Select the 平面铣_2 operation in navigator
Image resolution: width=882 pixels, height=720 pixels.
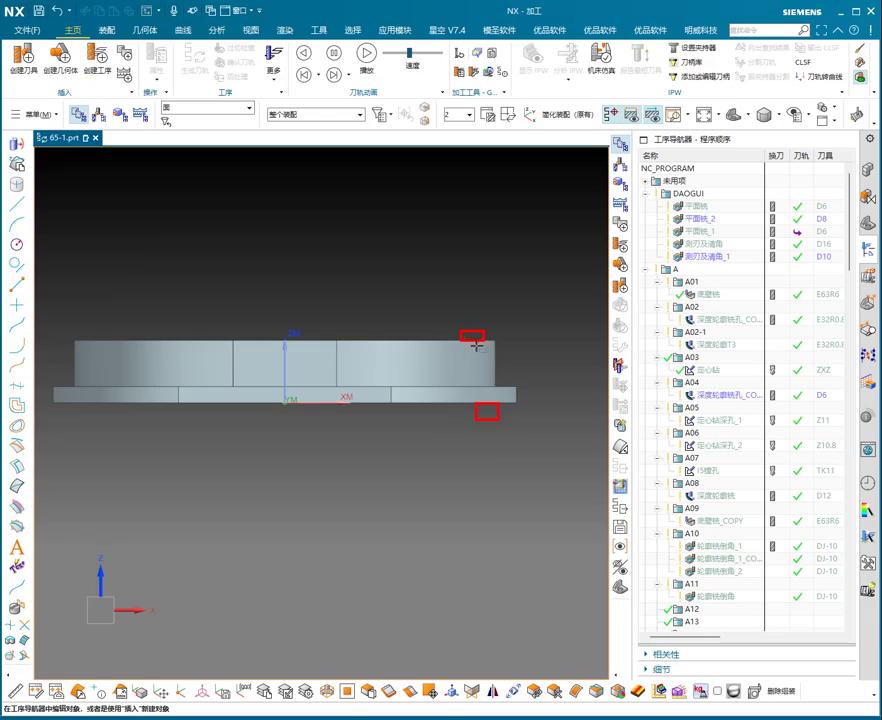[x=699, y=219]
